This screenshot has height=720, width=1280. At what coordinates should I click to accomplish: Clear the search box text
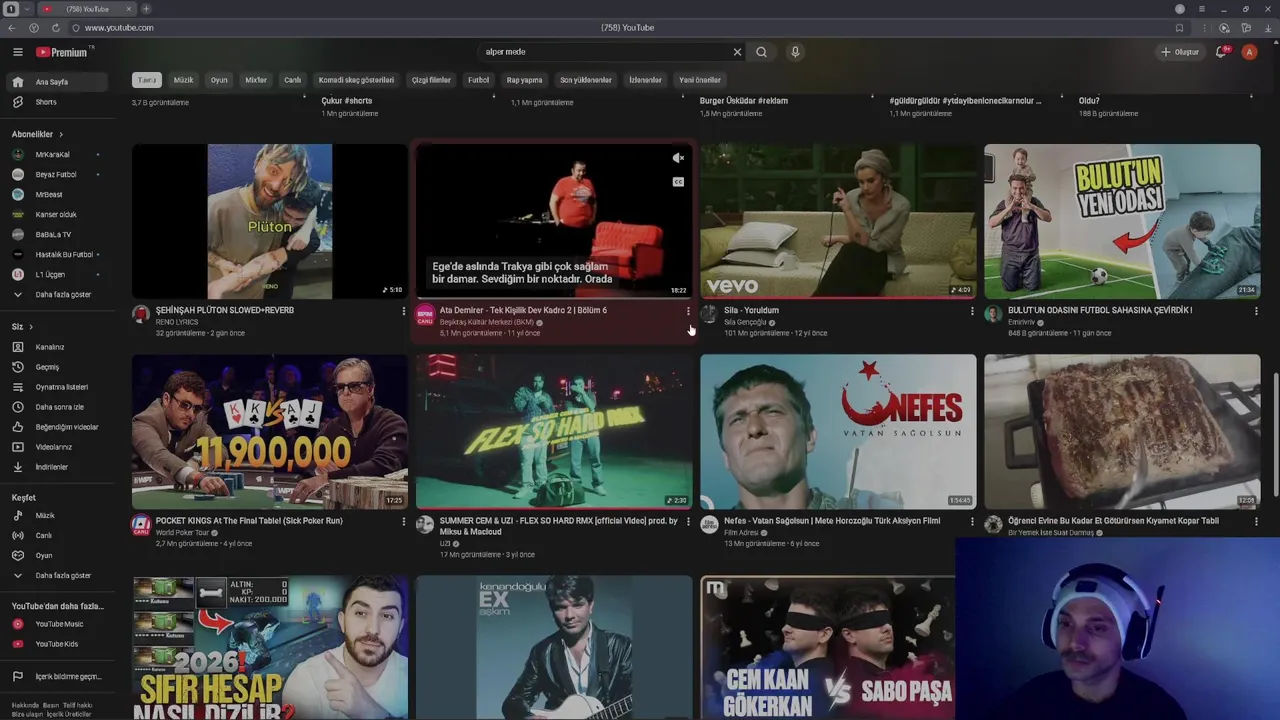[737, 52]
